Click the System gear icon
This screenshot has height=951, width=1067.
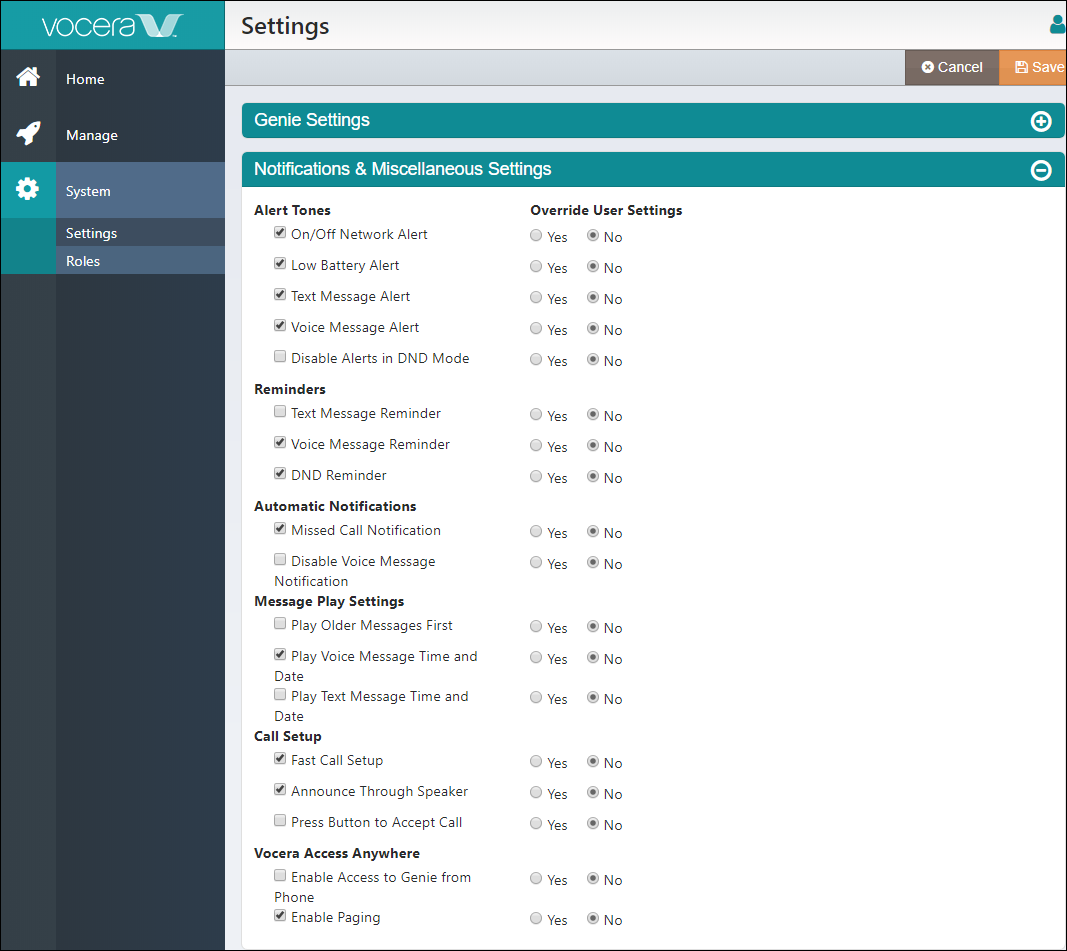[x=28, y=189]
